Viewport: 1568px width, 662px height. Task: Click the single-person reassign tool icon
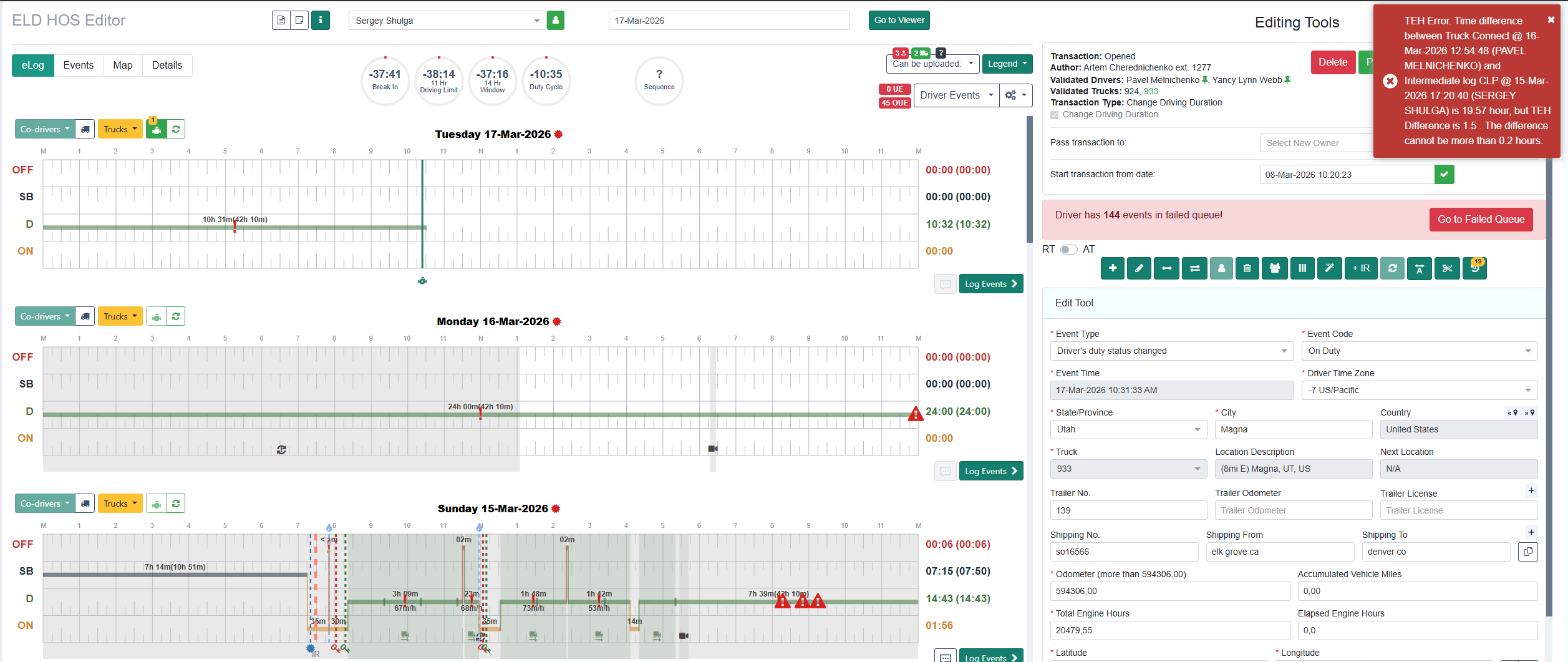[x=1221, y=268]
